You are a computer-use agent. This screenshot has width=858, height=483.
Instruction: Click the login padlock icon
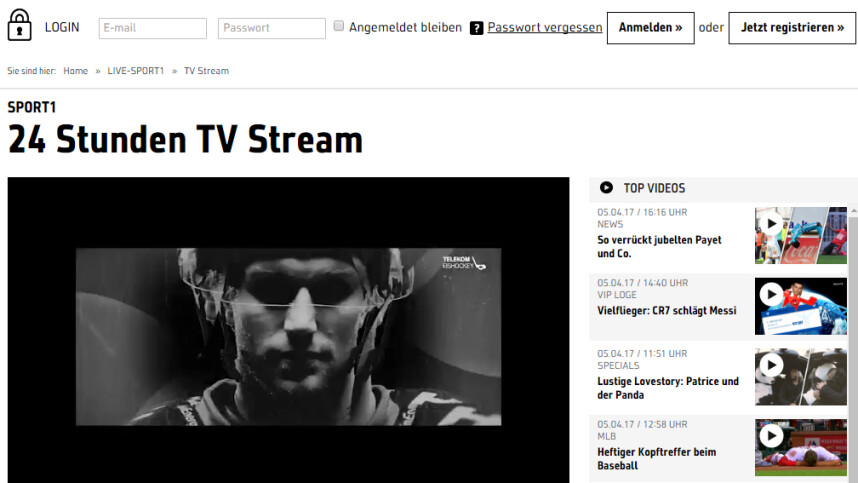pos(19,25)
